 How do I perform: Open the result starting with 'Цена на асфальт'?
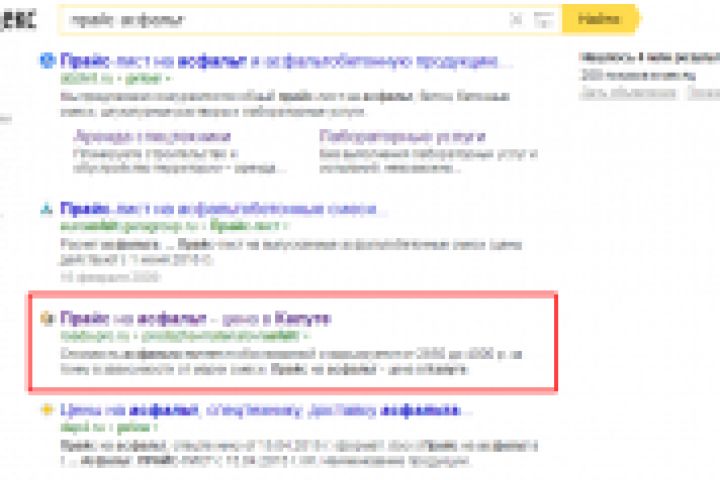point(266,410)
